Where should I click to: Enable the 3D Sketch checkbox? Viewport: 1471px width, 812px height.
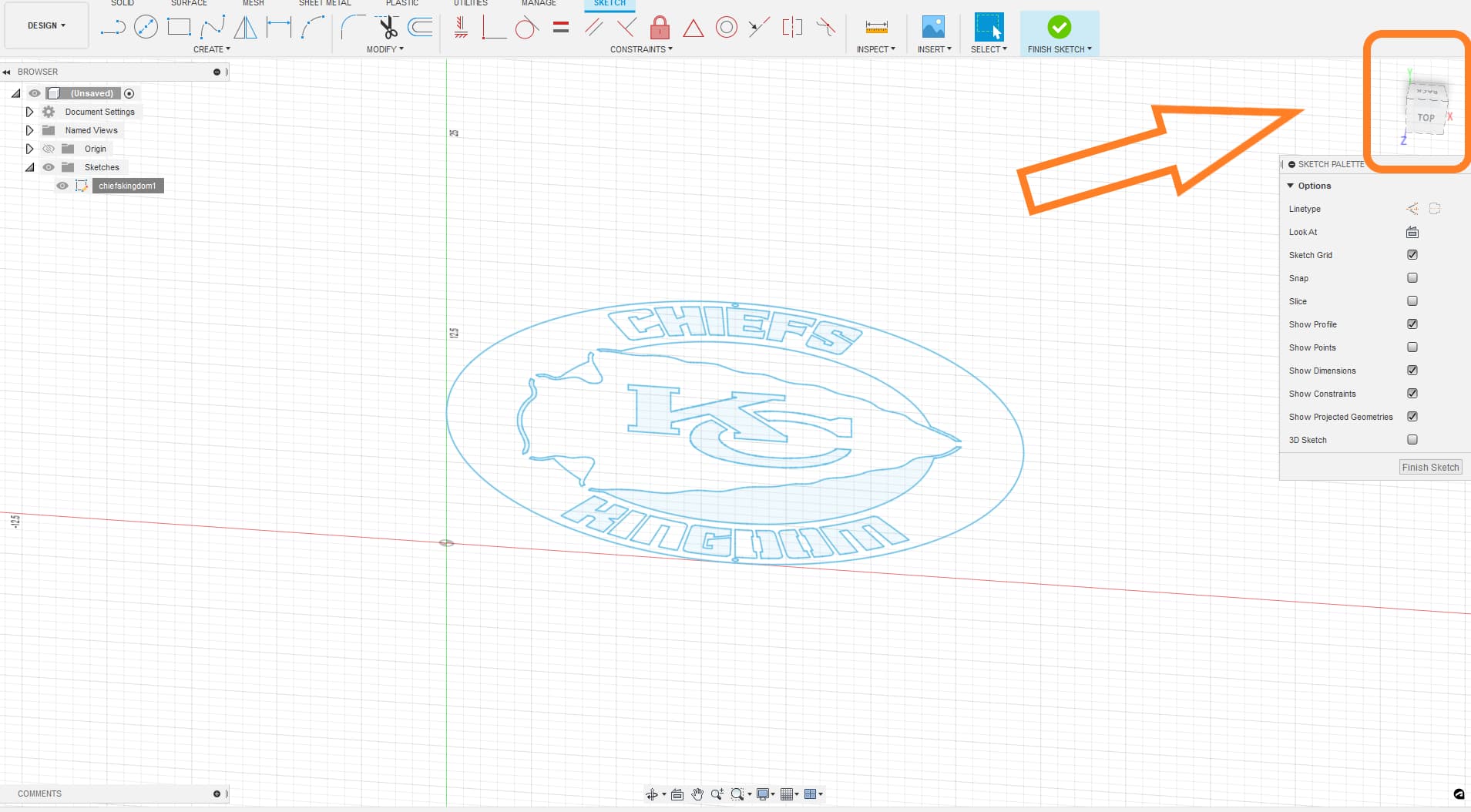click(1412, 440)
